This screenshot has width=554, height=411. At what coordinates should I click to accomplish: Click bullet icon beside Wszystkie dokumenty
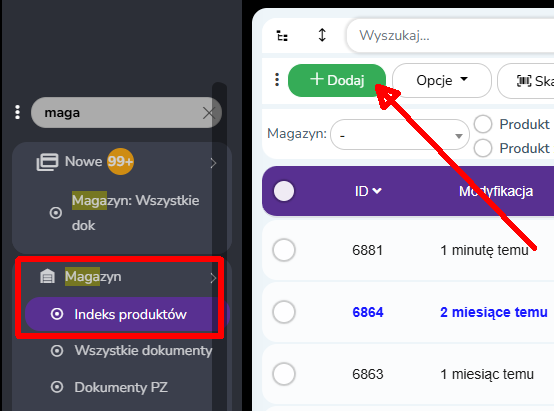click(57, 351)
